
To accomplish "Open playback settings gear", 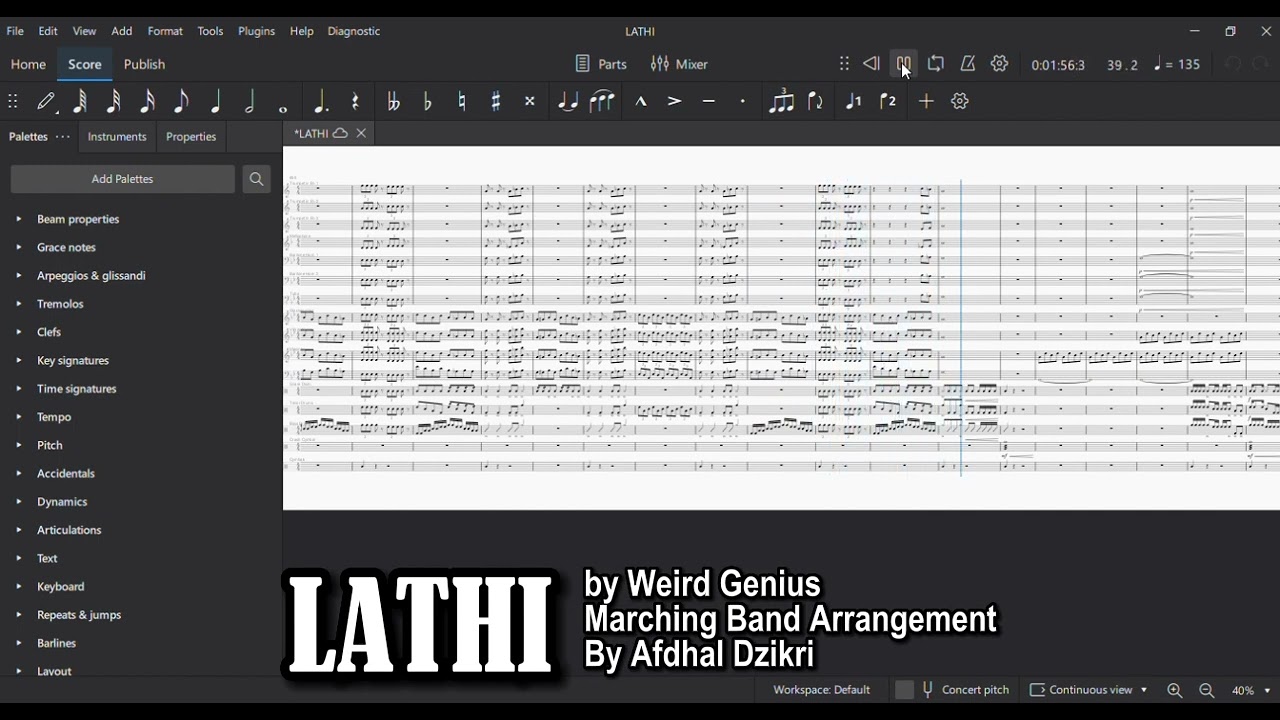I will pyautogui.click(x=1000, y=64).
